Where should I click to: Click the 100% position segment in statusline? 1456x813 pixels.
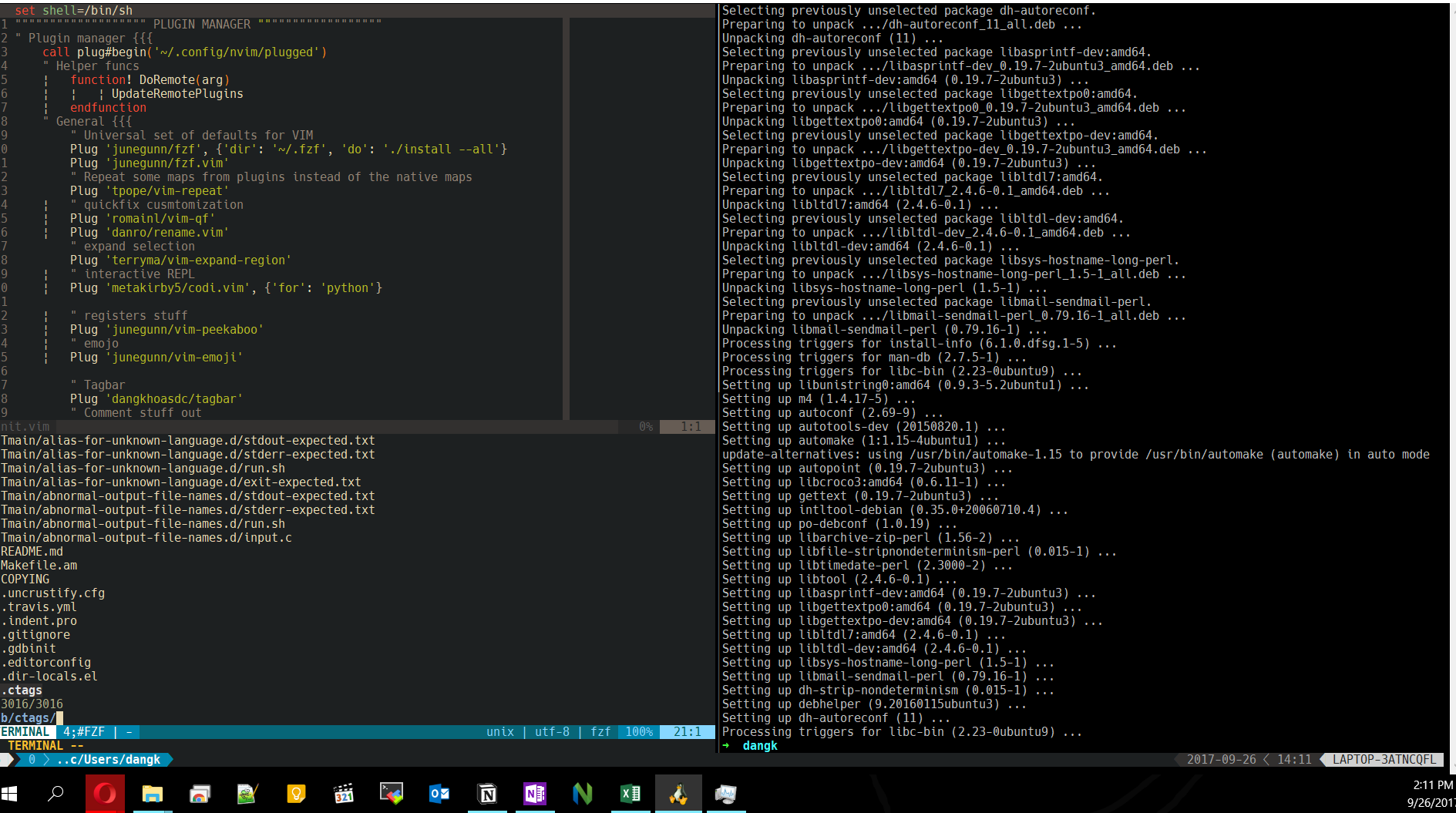pyautogui.click(x=639, y=732)
